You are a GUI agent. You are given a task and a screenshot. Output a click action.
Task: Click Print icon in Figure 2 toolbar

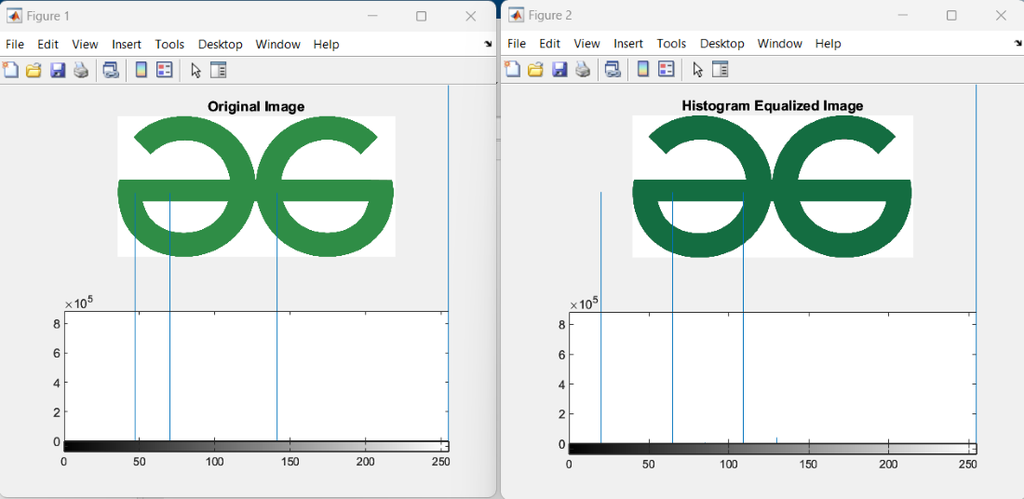(x=583, y=69)
